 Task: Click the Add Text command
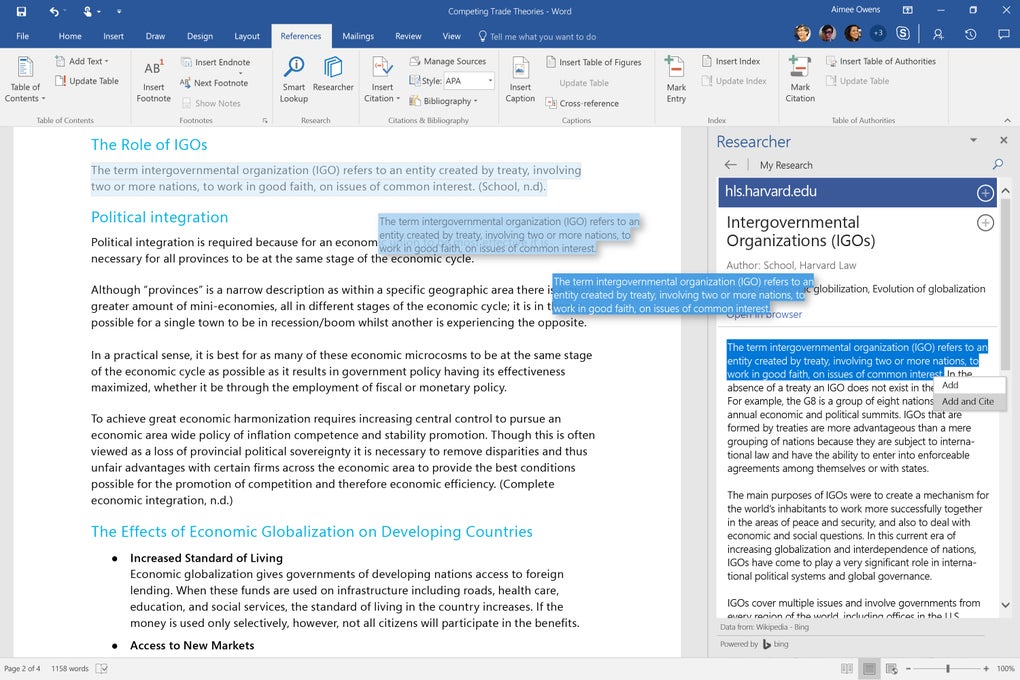[x=83, y=61]
